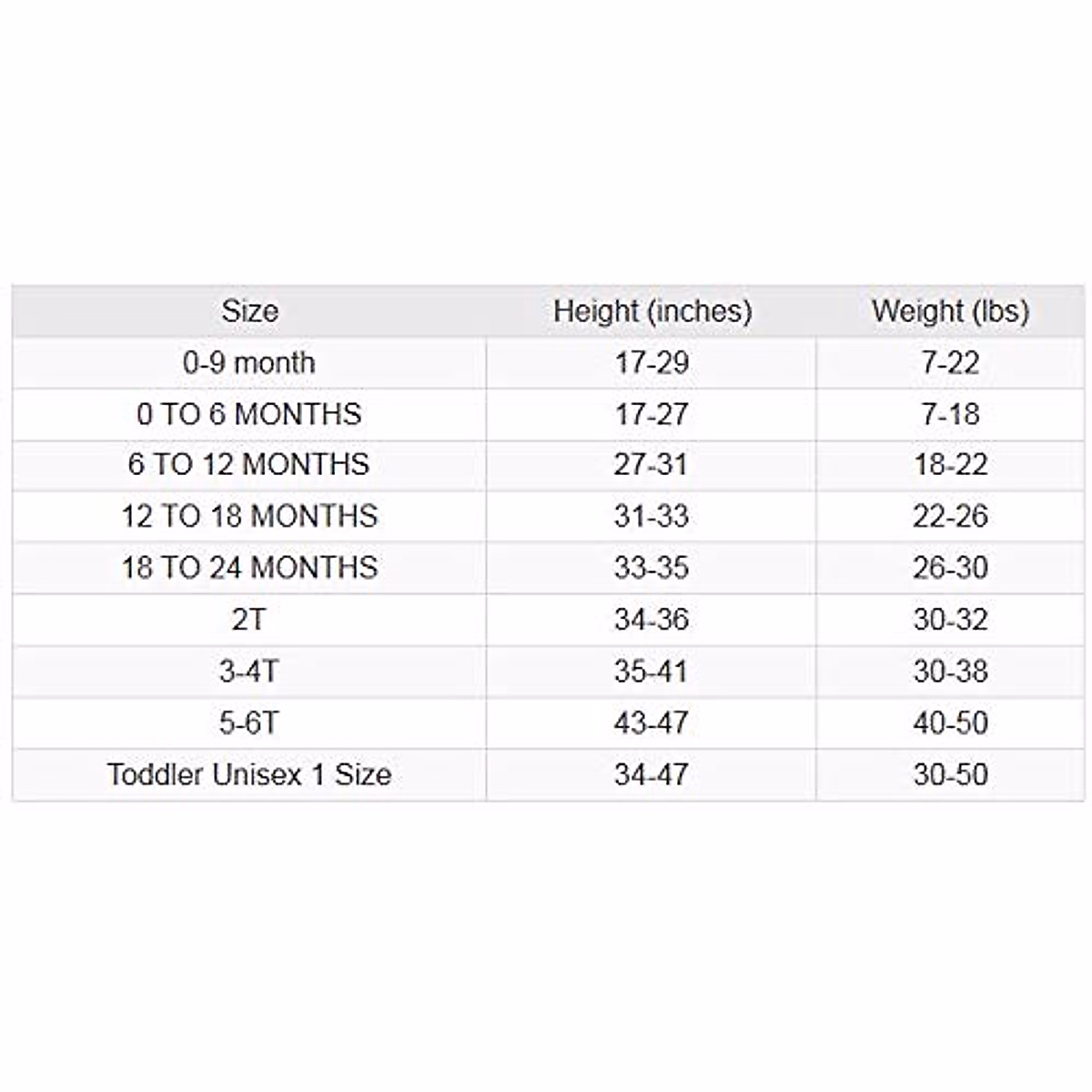The image size is (1092, 1092).
Task: Click the 3-4T size cell
Action: coord(249,672)
